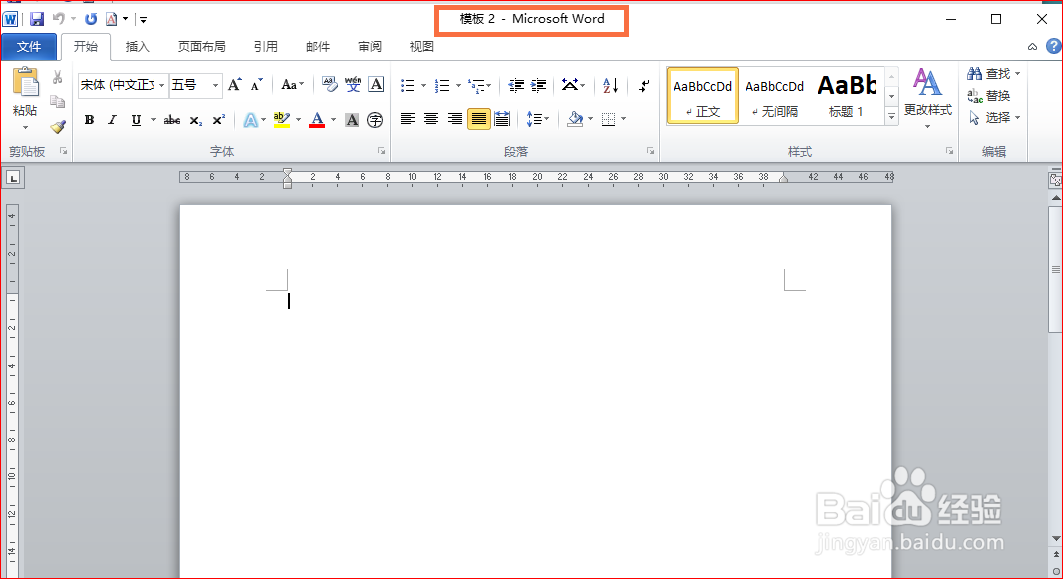Screen dimensions: 1063x579
Task: Click Decrease Indent icon
Action: tap(516, 85)
